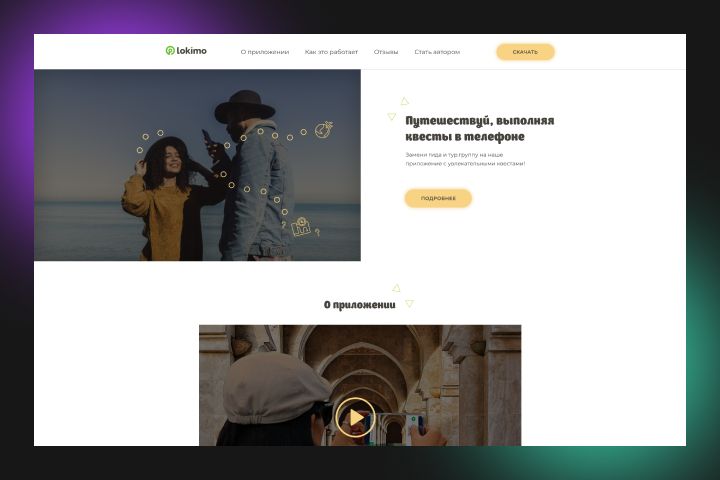Play the video about the app
720x480 pixels.
[x=355, y=418]
